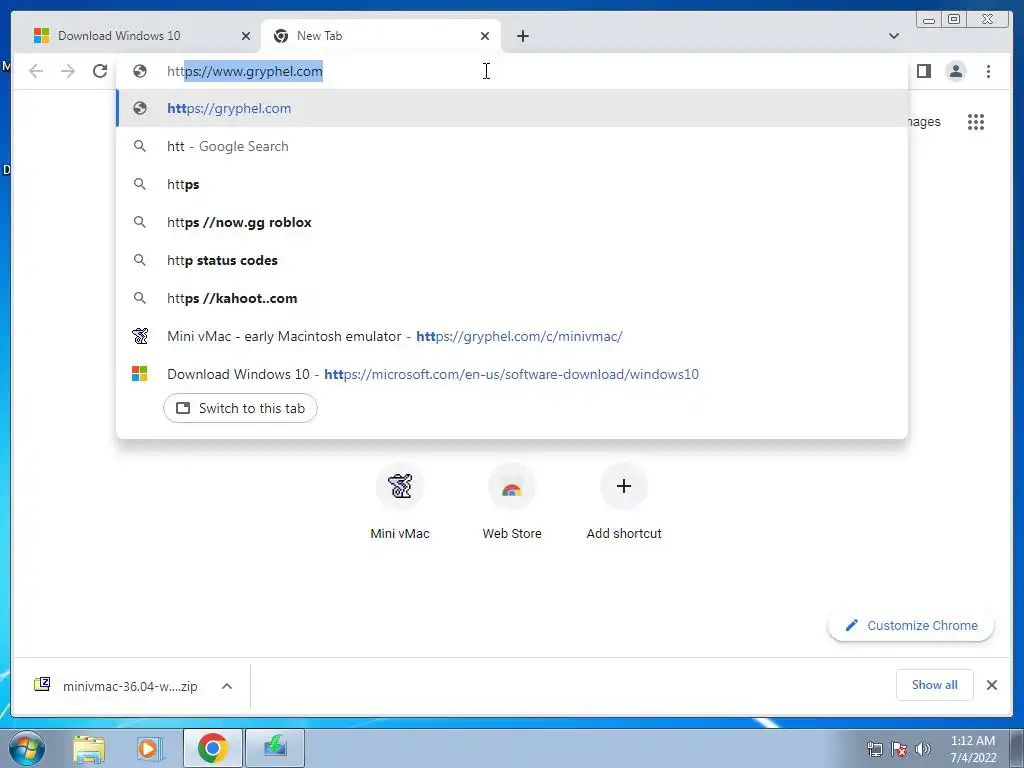Click the volume speaker tray icon
This screenshot has width=1024, height=768.
coord(923,749)
